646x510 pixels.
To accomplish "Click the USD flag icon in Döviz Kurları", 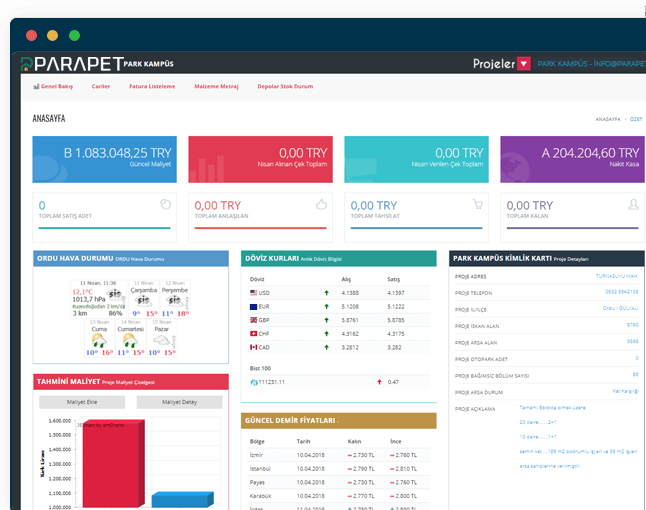I will (254, 292).
